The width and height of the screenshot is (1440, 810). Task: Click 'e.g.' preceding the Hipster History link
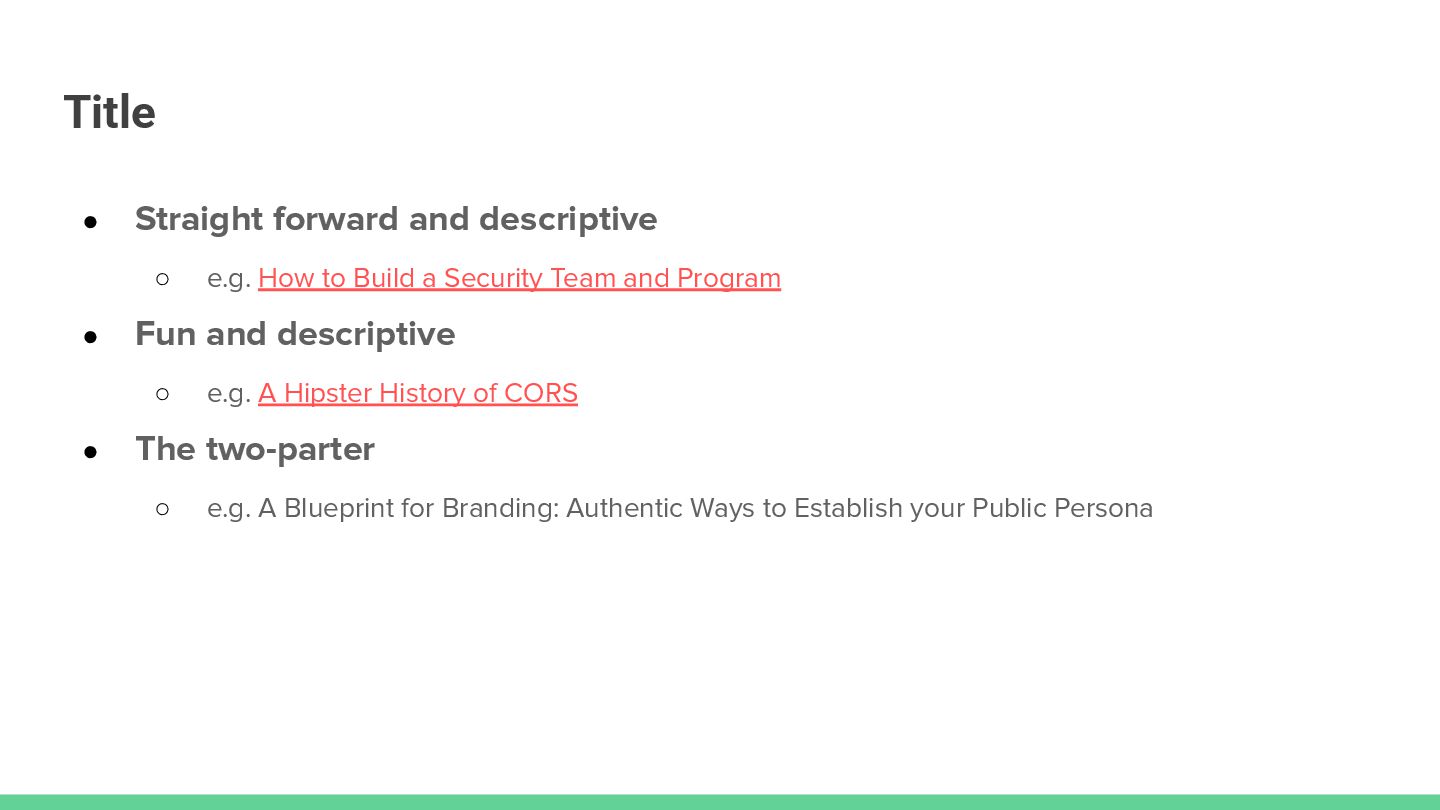pos(229,394)
